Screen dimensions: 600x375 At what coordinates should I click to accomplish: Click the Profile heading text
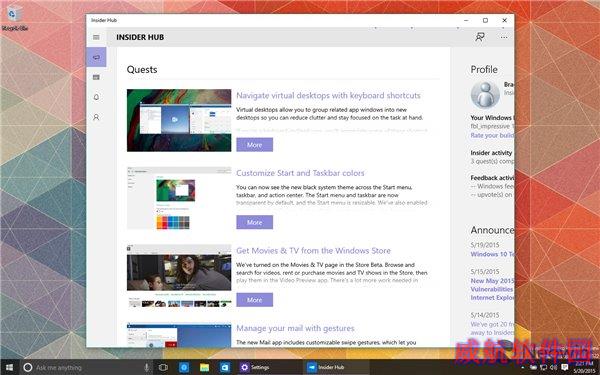pyautogui.click(x=484, y=70)
